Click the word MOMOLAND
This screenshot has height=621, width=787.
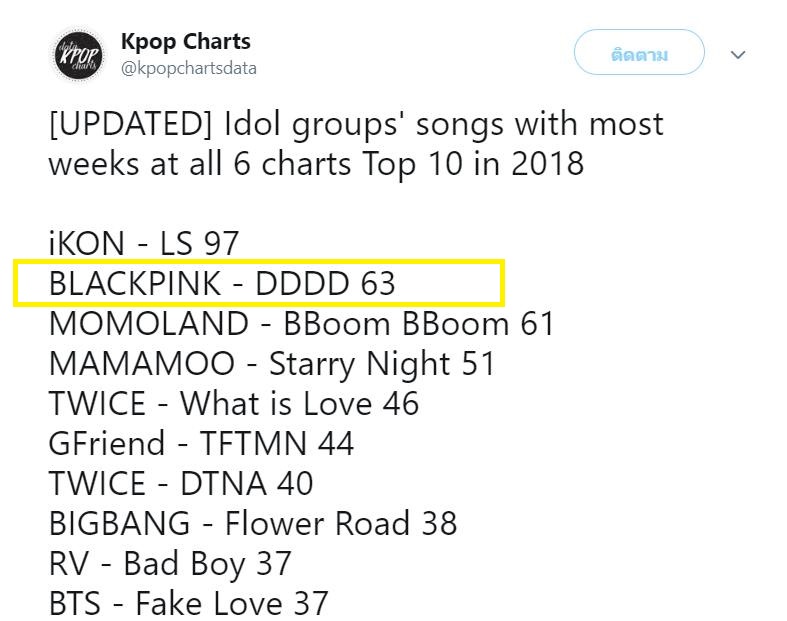pyautogui.click(x=149, y=323)
